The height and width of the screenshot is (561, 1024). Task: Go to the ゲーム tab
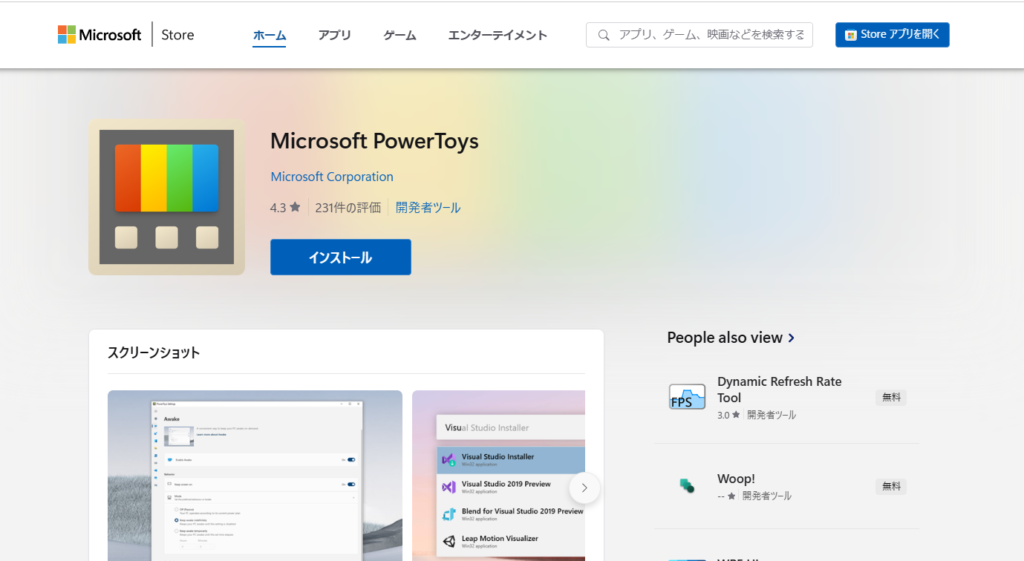coord(400,35)
